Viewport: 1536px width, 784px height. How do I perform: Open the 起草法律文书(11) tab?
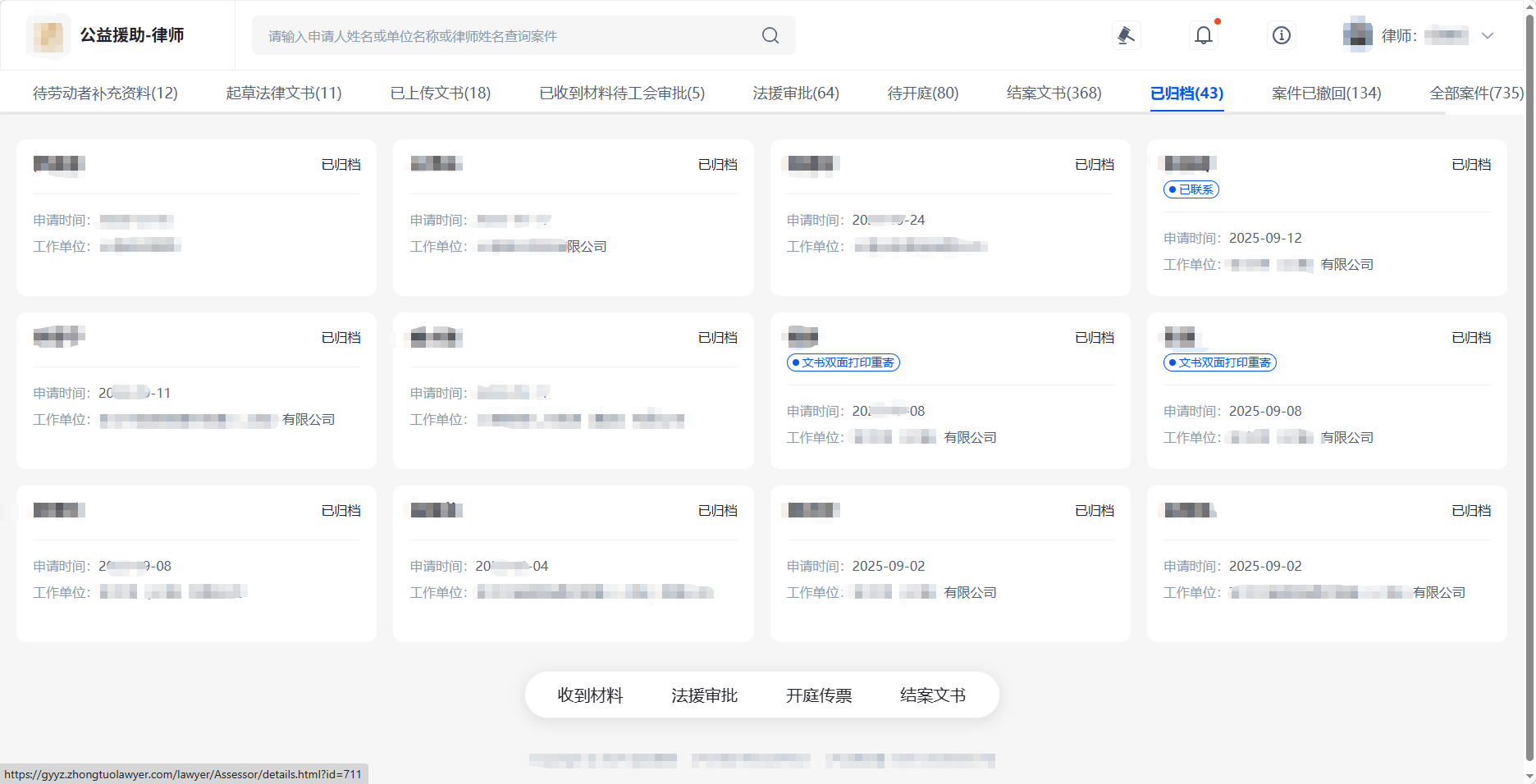pyautogui.click(x=284, y=93)
